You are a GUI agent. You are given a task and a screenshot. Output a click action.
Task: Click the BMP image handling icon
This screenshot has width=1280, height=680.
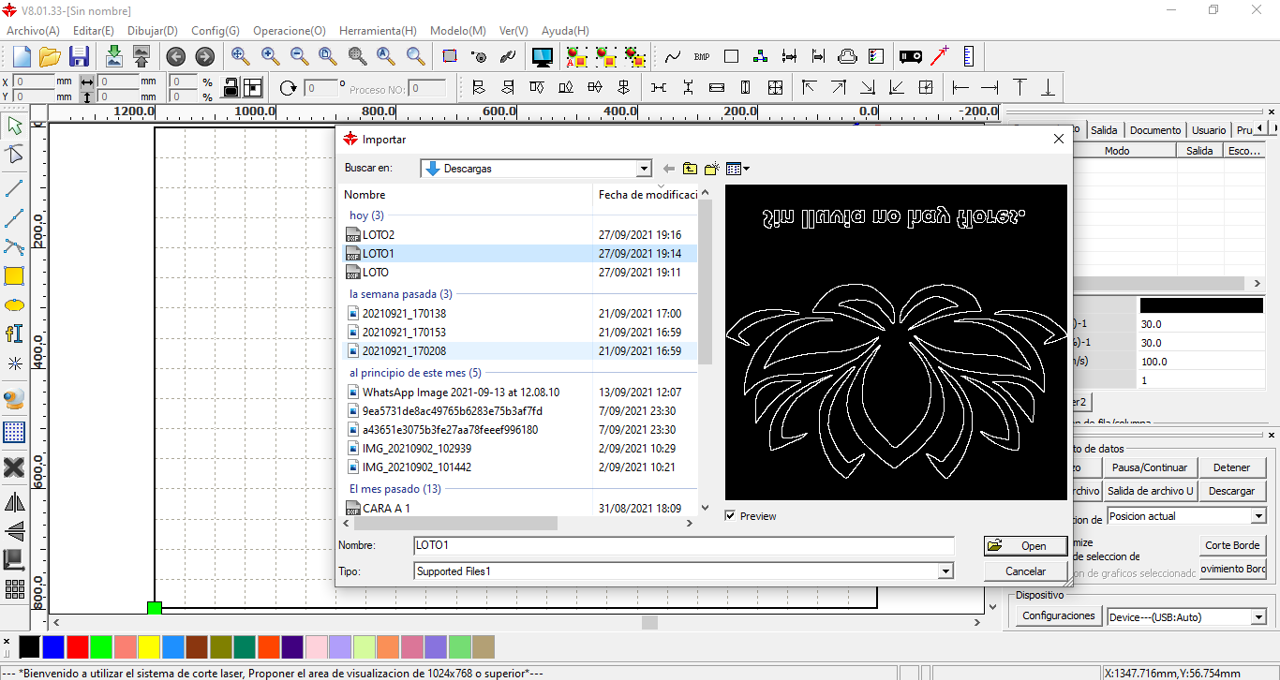pos(702,57)
